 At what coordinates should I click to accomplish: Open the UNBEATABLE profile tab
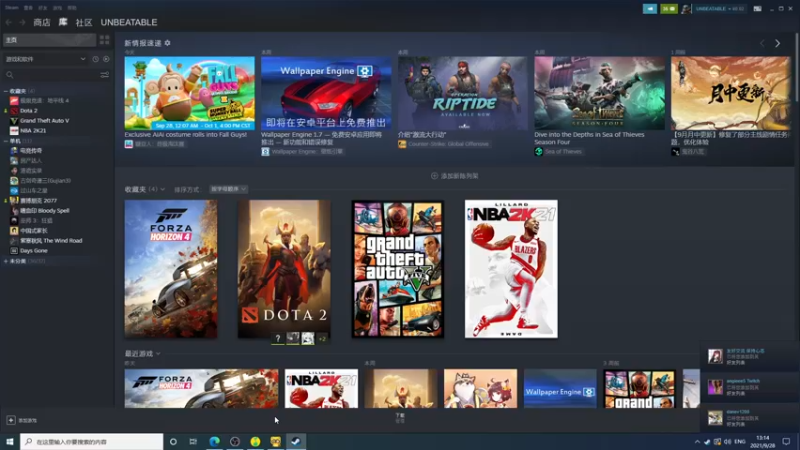click(129, 22)
